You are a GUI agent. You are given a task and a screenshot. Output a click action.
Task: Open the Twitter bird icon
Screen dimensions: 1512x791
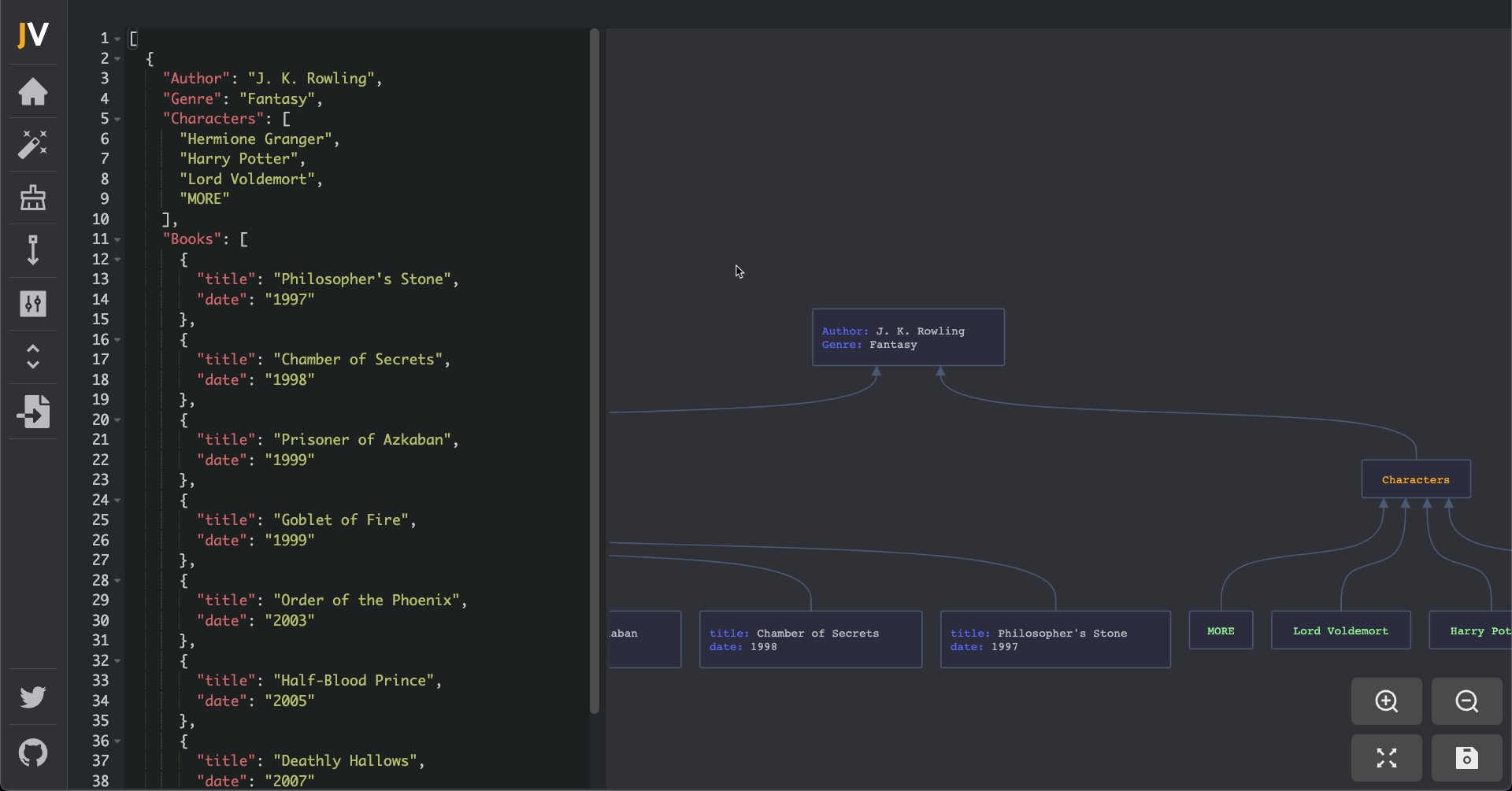pyautogui.click(x=33, y=697)
